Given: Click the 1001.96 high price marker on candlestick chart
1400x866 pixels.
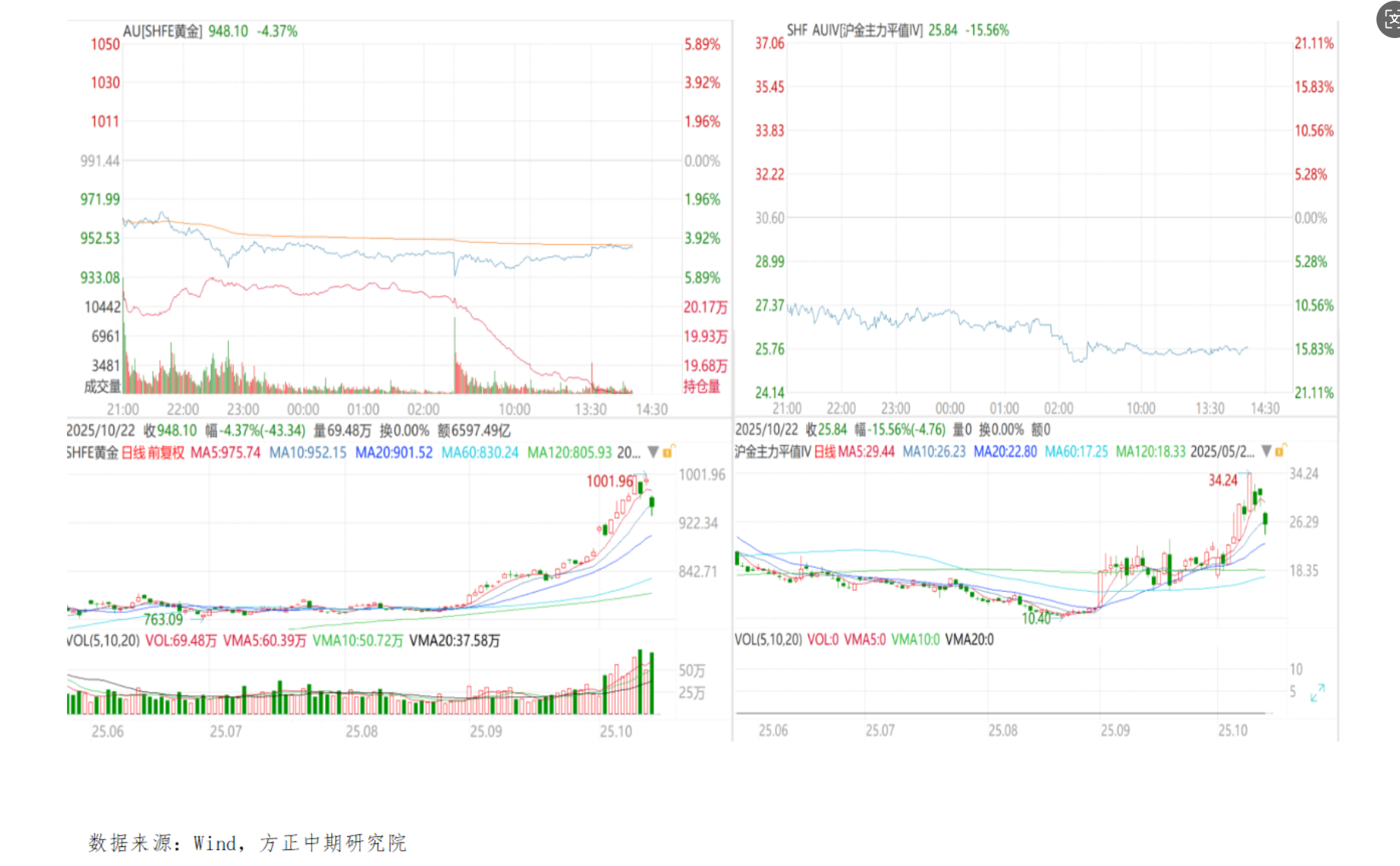Looking at the screenshot, I should pos(610,481).
